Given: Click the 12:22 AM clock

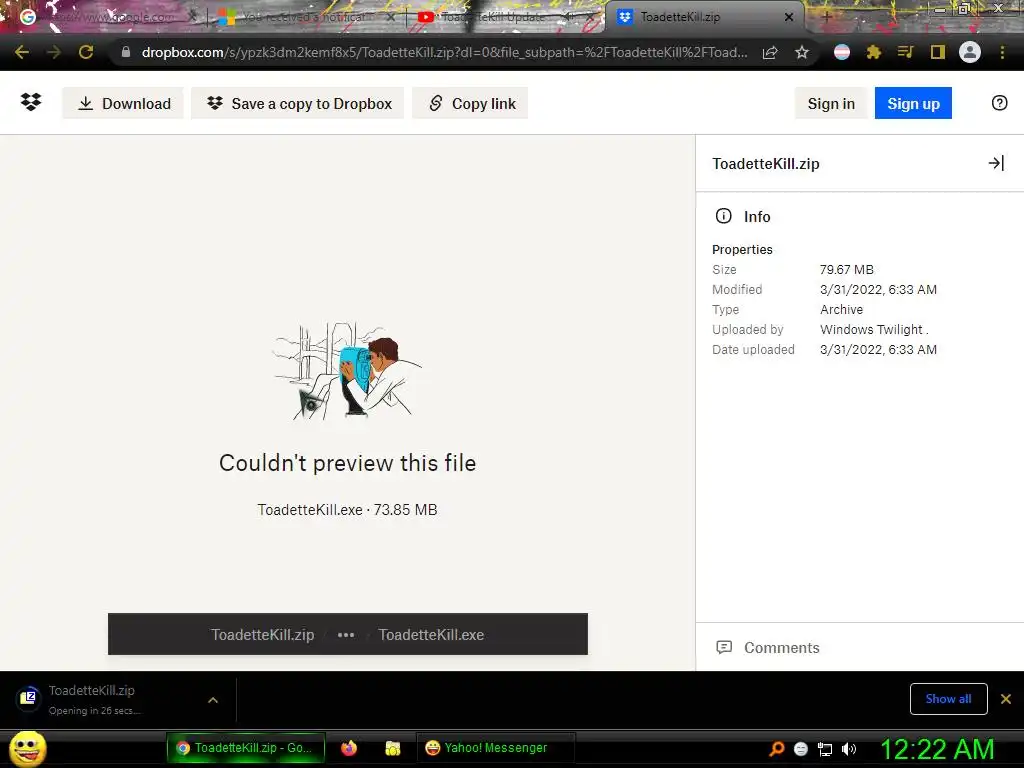Looking at the screenshot, I should [937, 749].
